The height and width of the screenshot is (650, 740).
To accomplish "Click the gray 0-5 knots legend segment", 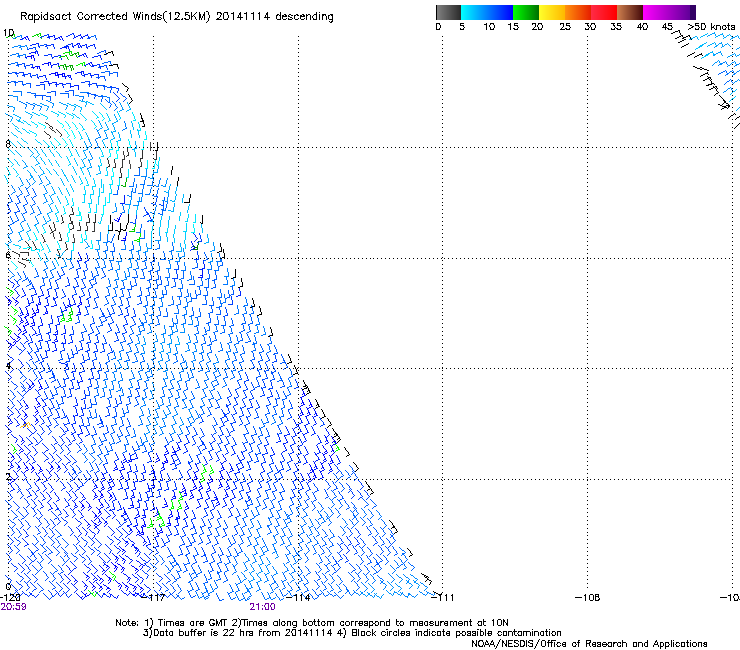I will pos(448,12).
